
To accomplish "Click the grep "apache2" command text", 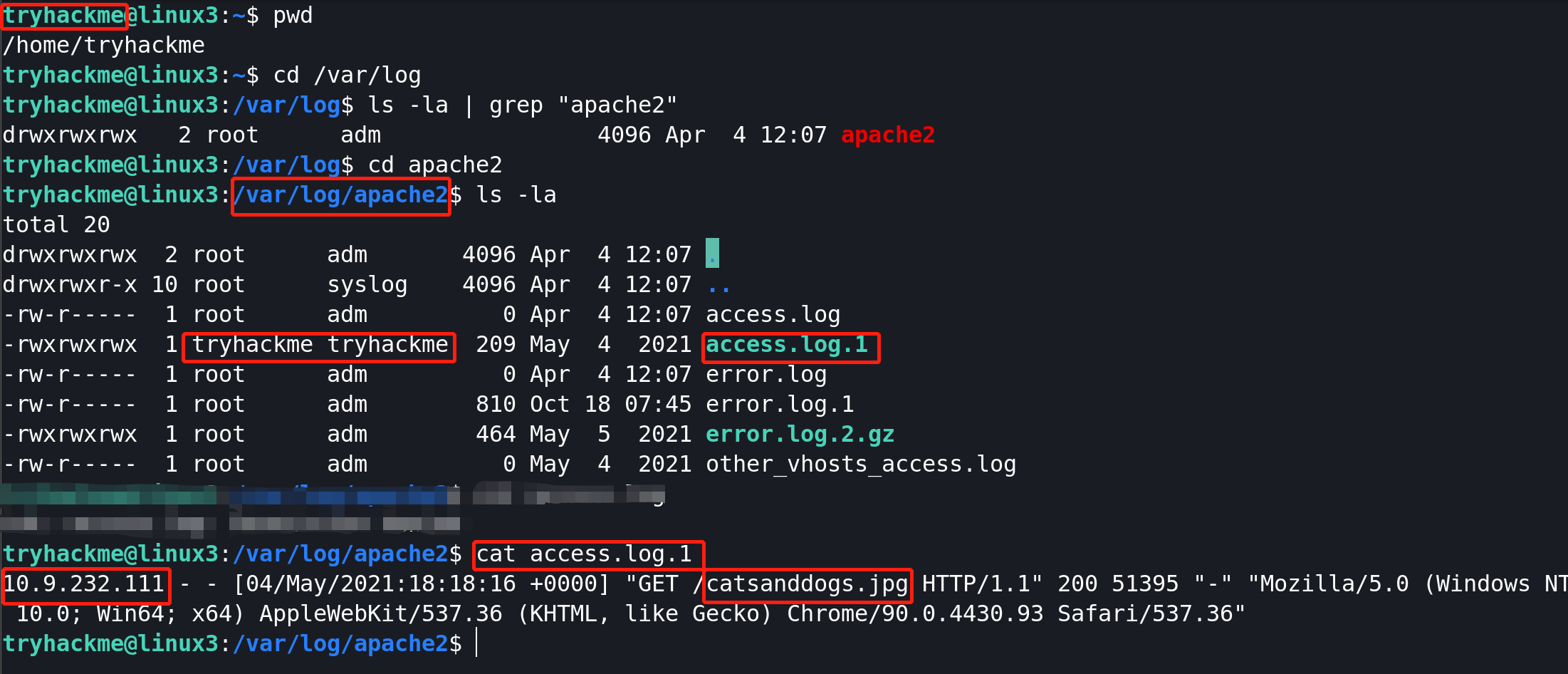I will (583, 105).
